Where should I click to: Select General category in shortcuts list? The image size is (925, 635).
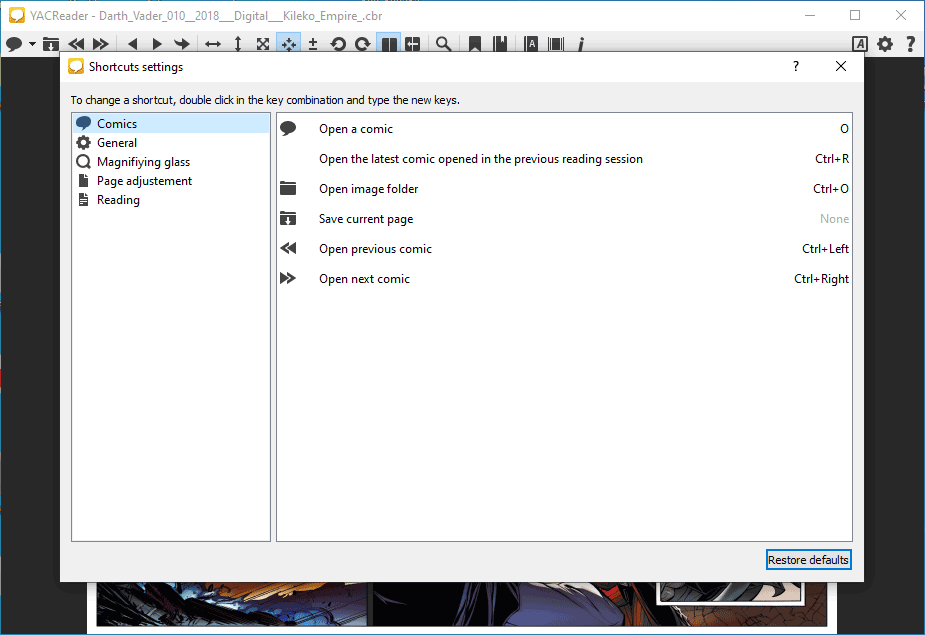(x=171, y=143)
